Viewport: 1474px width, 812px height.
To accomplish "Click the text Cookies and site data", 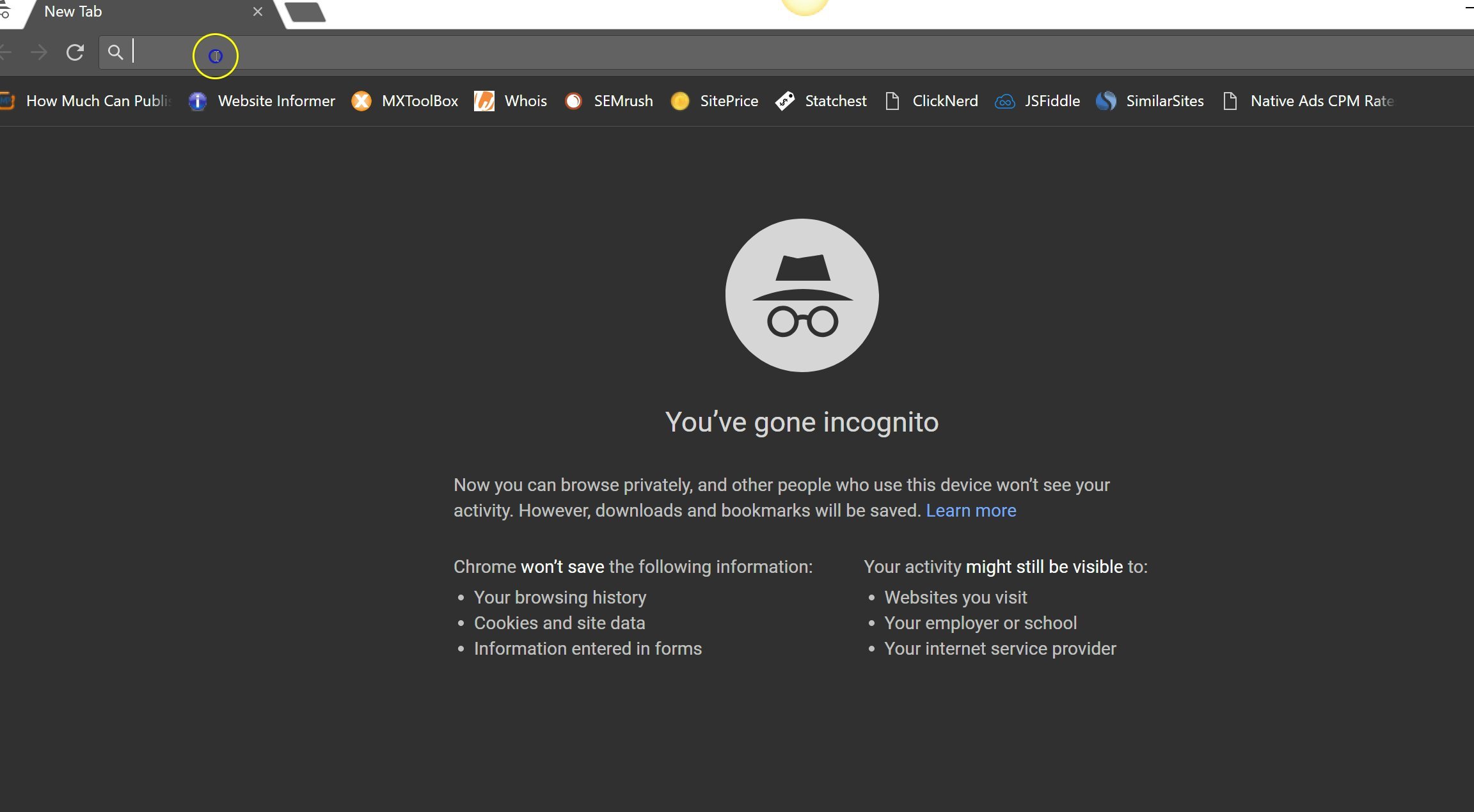I will 559,623.
